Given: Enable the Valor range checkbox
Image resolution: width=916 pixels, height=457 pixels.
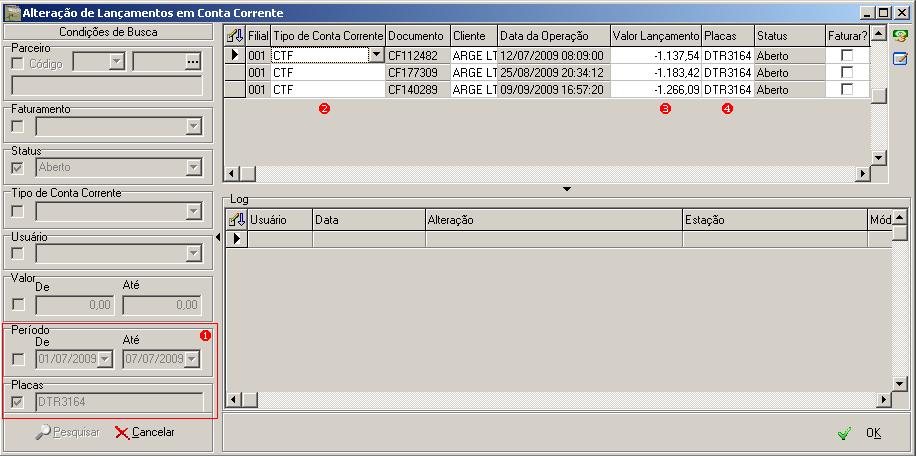Looking at the screenshot, I should (x=18, y=304).
